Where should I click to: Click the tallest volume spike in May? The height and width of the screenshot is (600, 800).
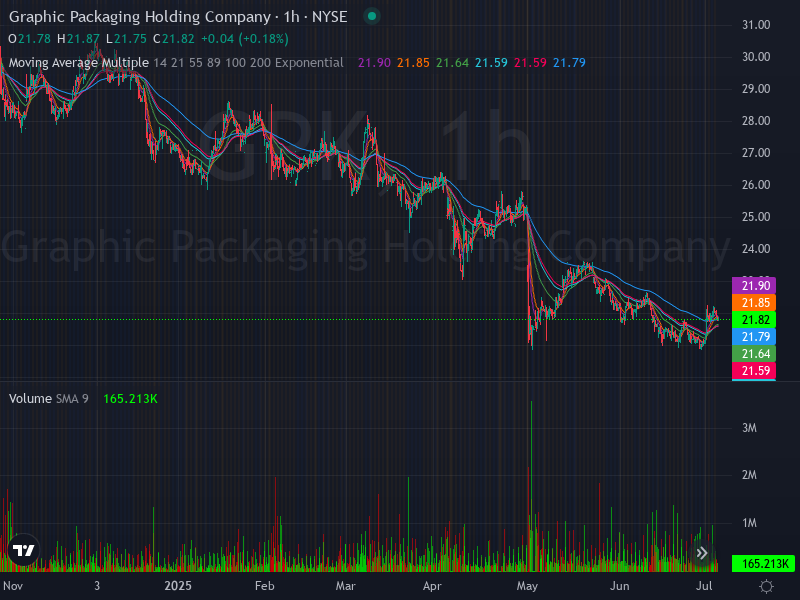(x=531, y=486)
